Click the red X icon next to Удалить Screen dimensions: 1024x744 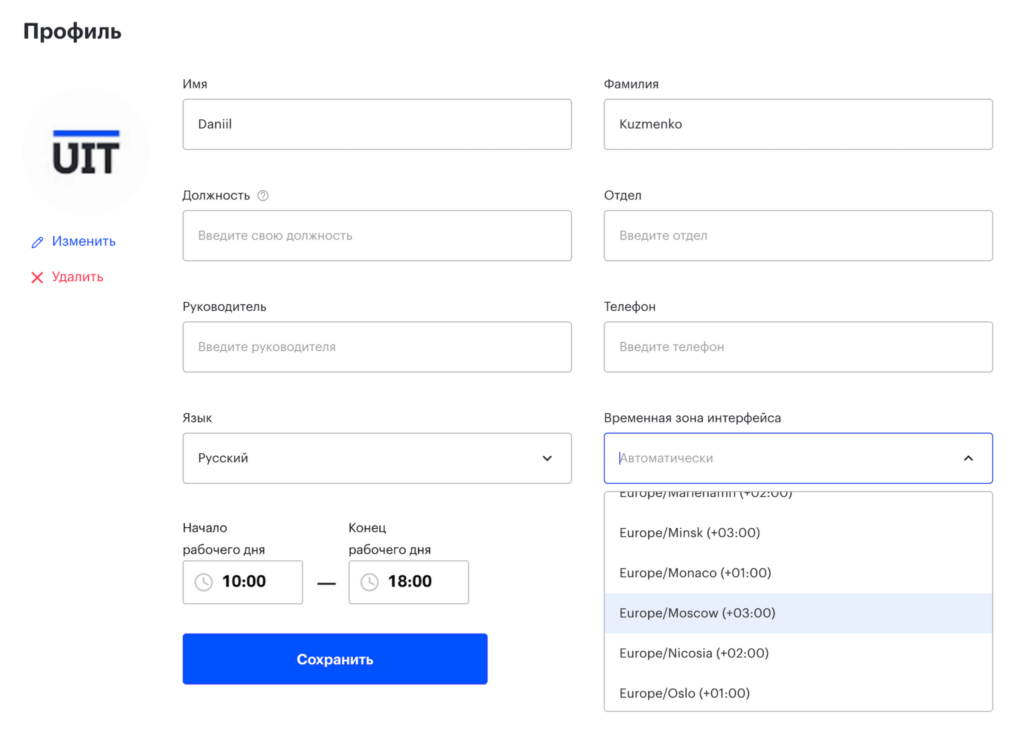[37, 278]
